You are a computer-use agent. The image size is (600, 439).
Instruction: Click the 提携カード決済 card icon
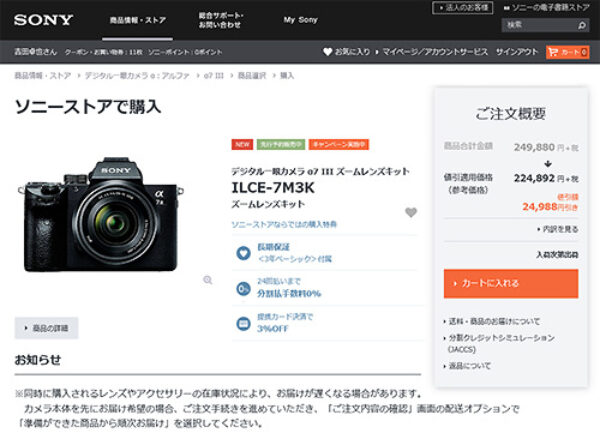(243, 323)
